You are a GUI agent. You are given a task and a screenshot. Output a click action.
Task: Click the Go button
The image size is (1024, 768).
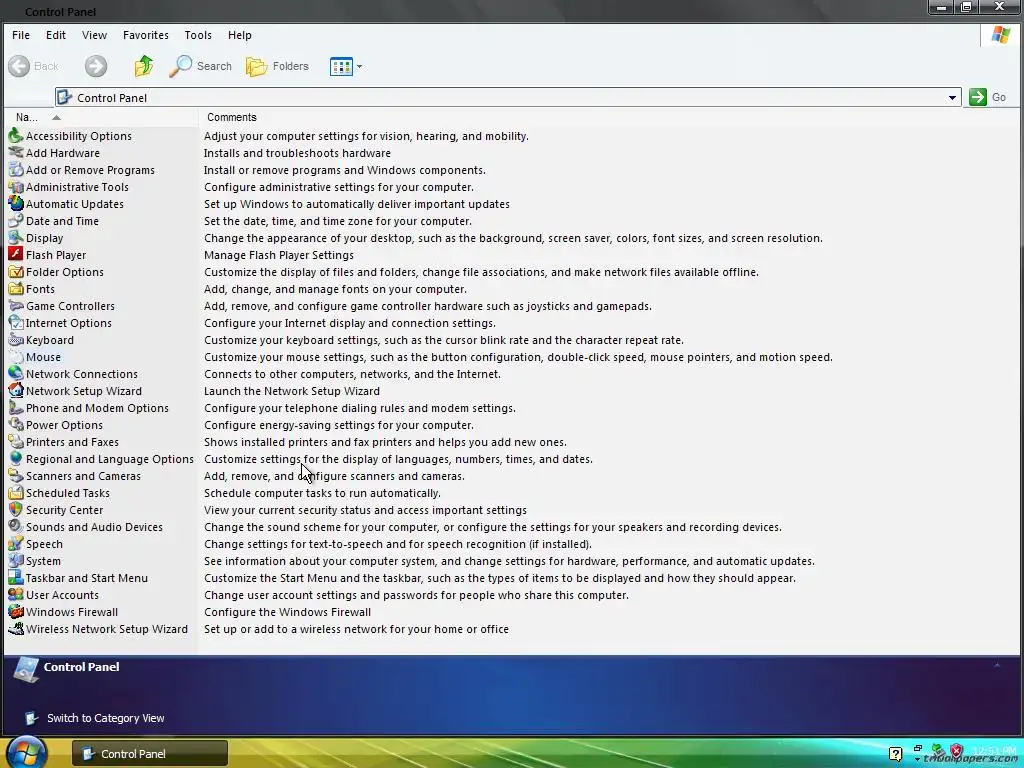[x=987, y=97]
